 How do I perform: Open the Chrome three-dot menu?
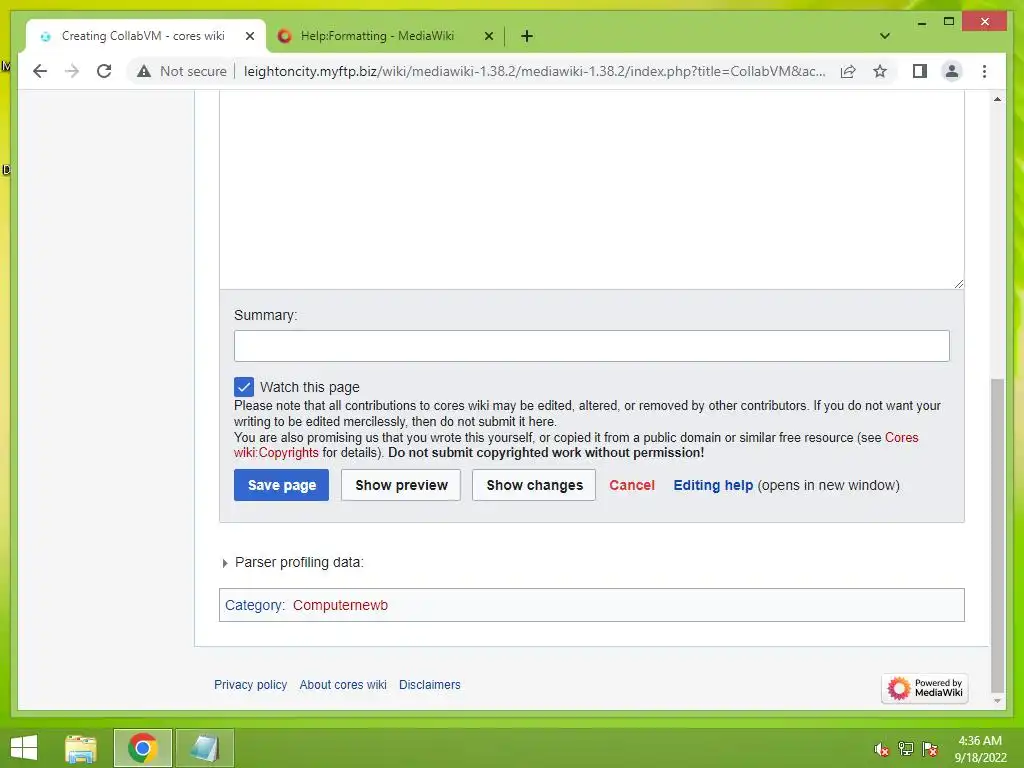984,71
